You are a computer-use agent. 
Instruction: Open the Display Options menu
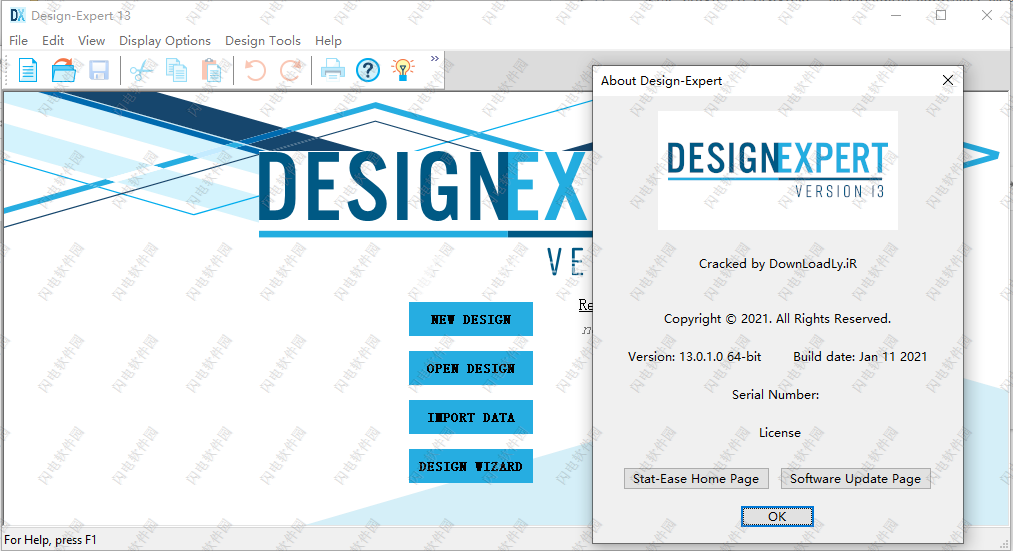point(165,41)
